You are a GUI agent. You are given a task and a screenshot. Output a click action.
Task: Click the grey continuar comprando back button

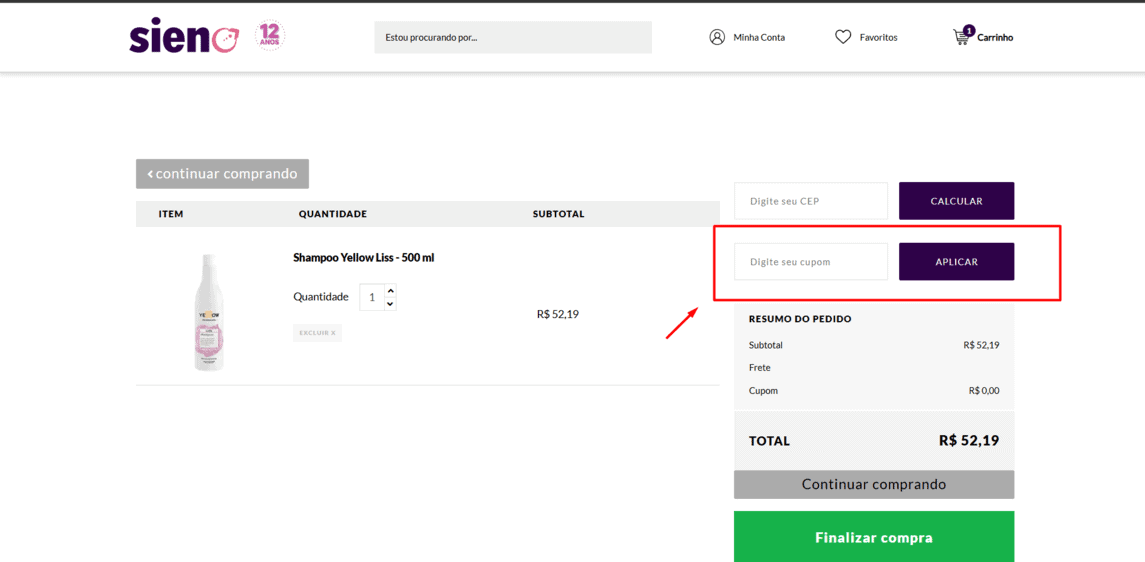click(x=222, y=174)
